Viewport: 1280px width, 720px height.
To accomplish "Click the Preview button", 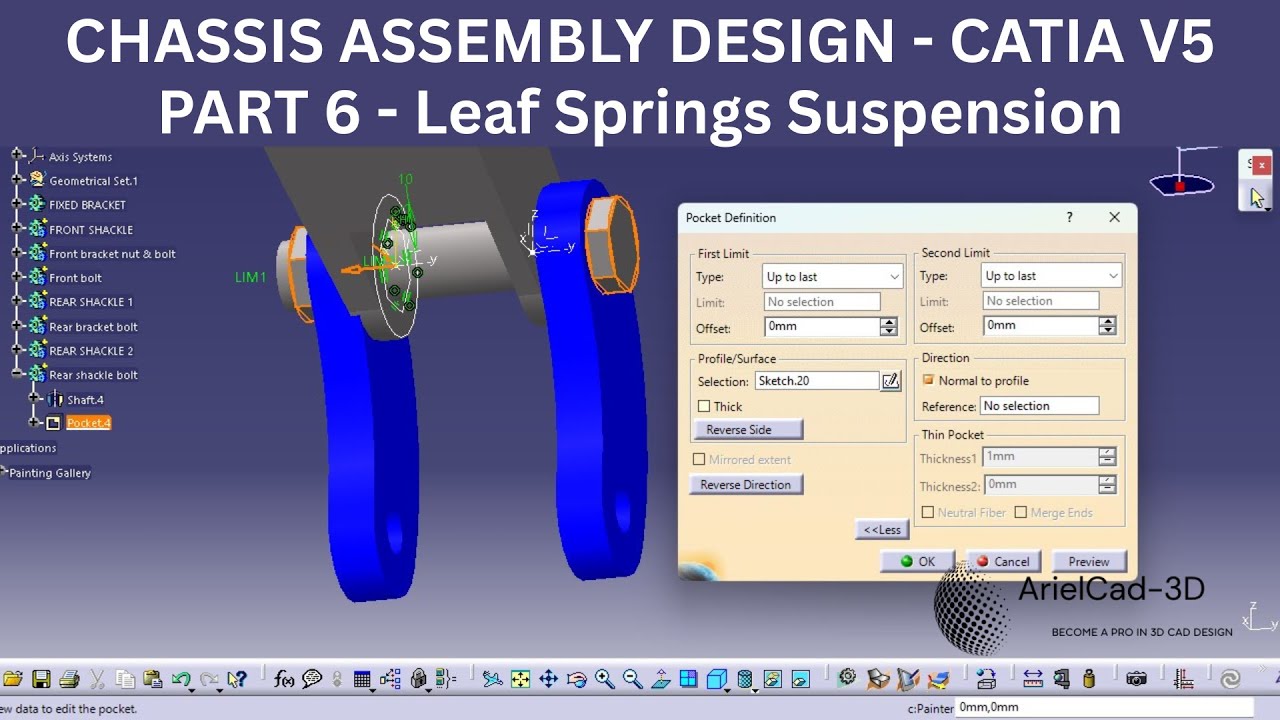I will (x=1088, y=561).
